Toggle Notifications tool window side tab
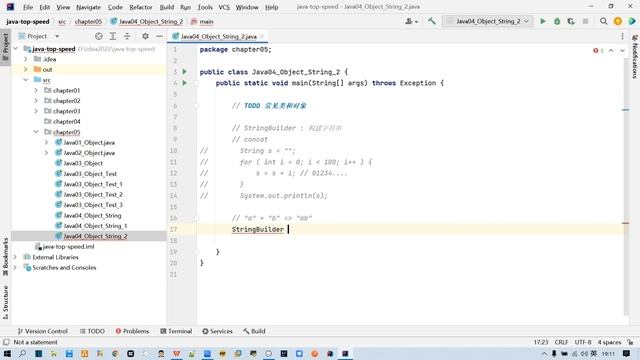The image size is (640, 360). click(635, 56)
